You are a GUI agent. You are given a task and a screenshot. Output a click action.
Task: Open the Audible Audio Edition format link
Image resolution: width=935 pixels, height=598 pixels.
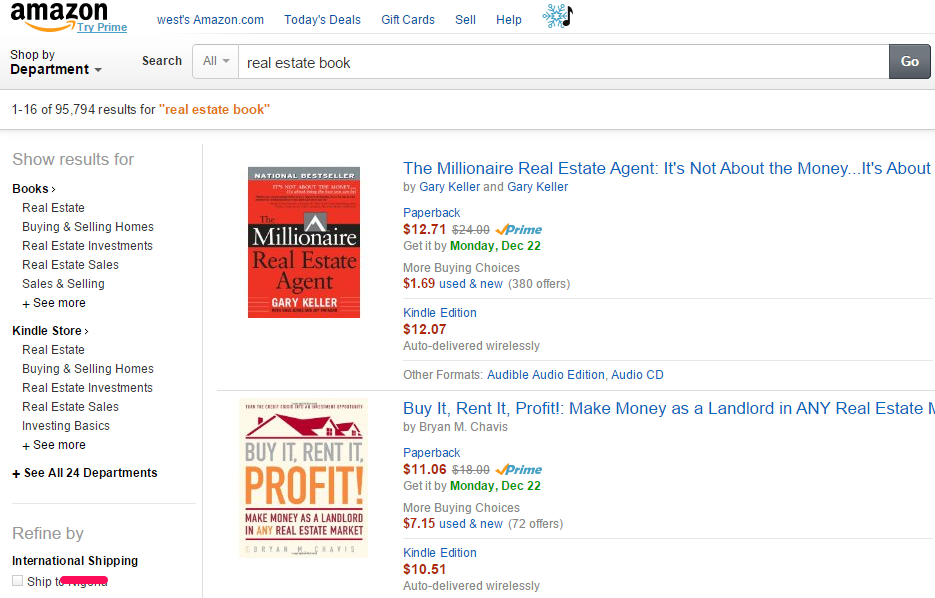(546, 375)
